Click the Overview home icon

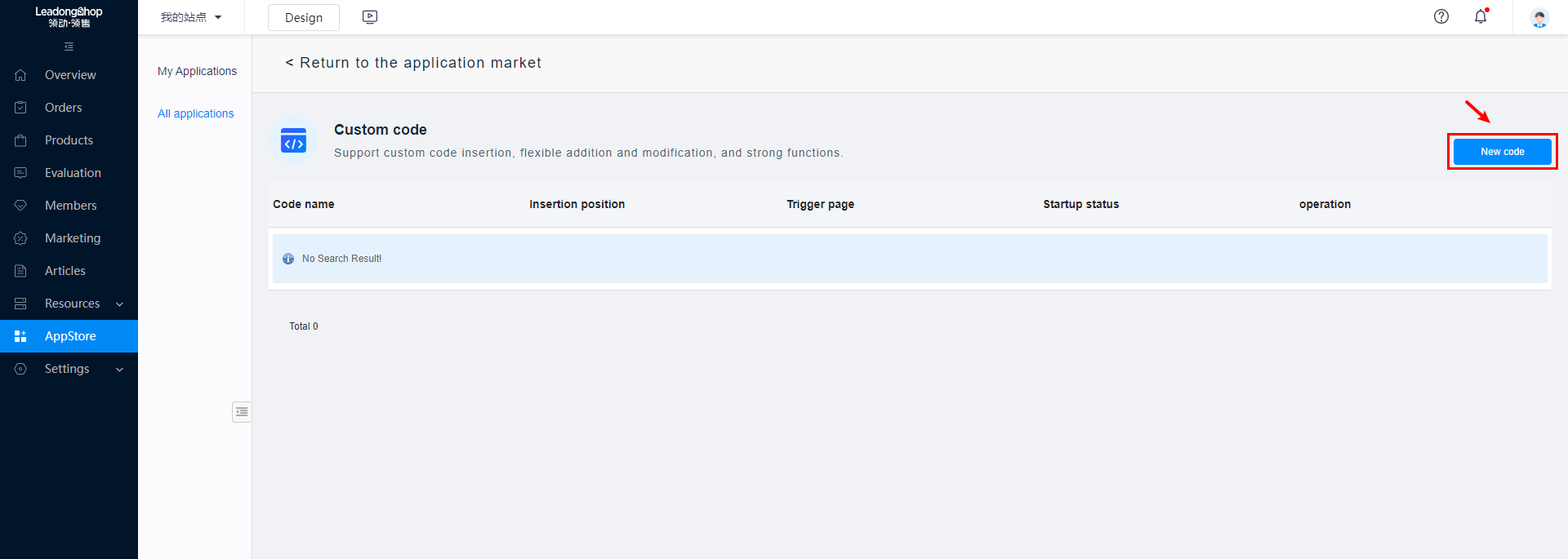pos(21,75)
